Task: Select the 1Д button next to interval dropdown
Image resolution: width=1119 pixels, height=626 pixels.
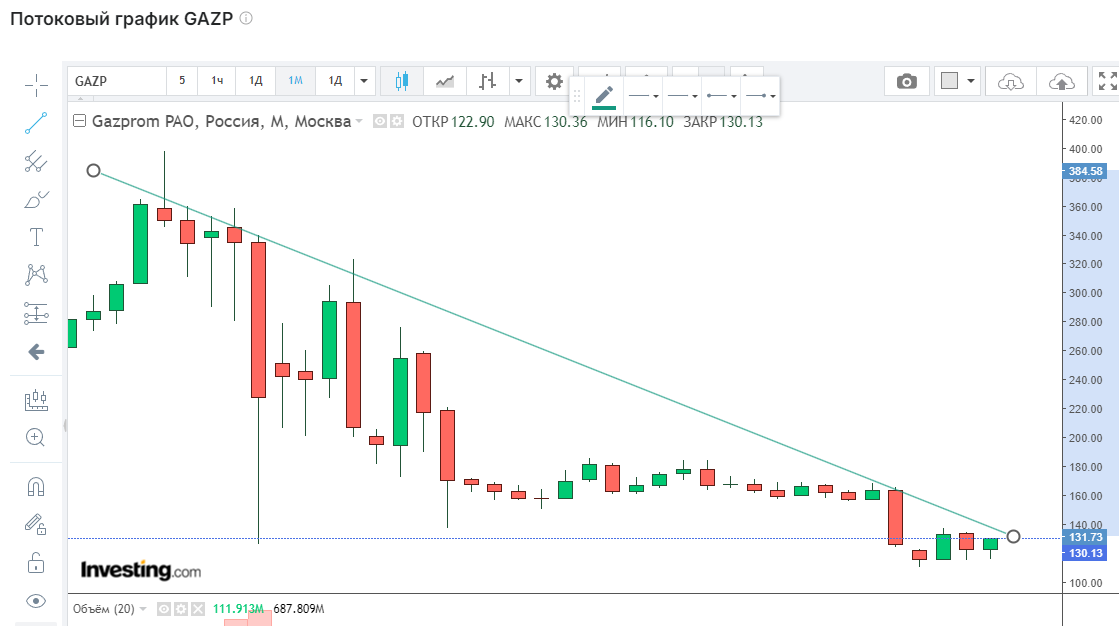Action: coord(335,81)
